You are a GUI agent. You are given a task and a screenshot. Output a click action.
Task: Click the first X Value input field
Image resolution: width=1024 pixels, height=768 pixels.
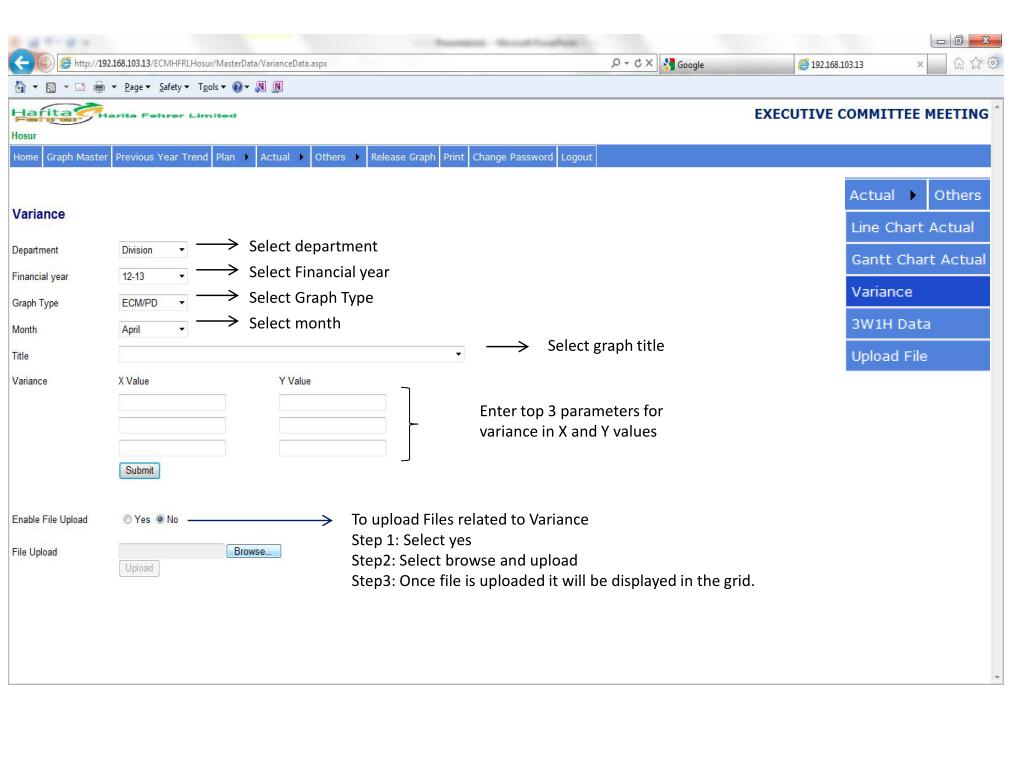click(172, 402)
